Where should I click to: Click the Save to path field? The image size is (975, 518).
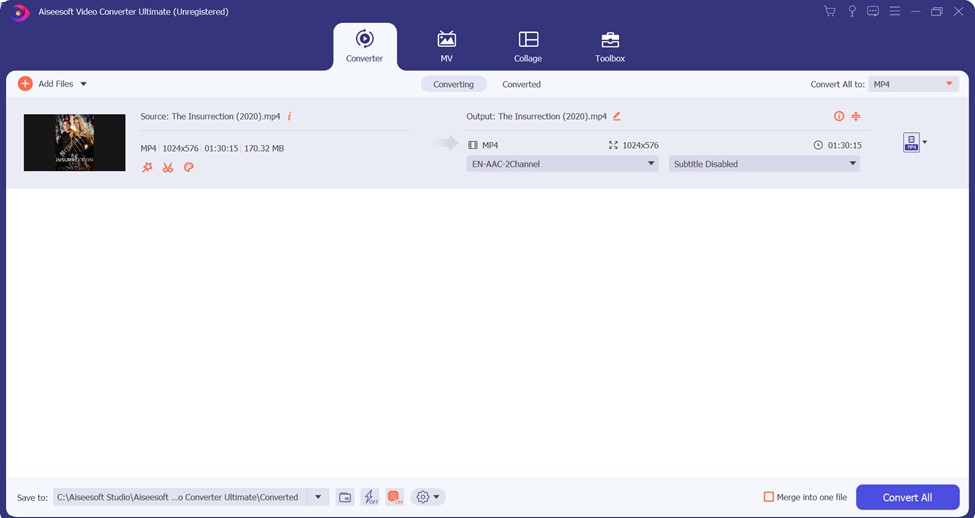point(180,497)
